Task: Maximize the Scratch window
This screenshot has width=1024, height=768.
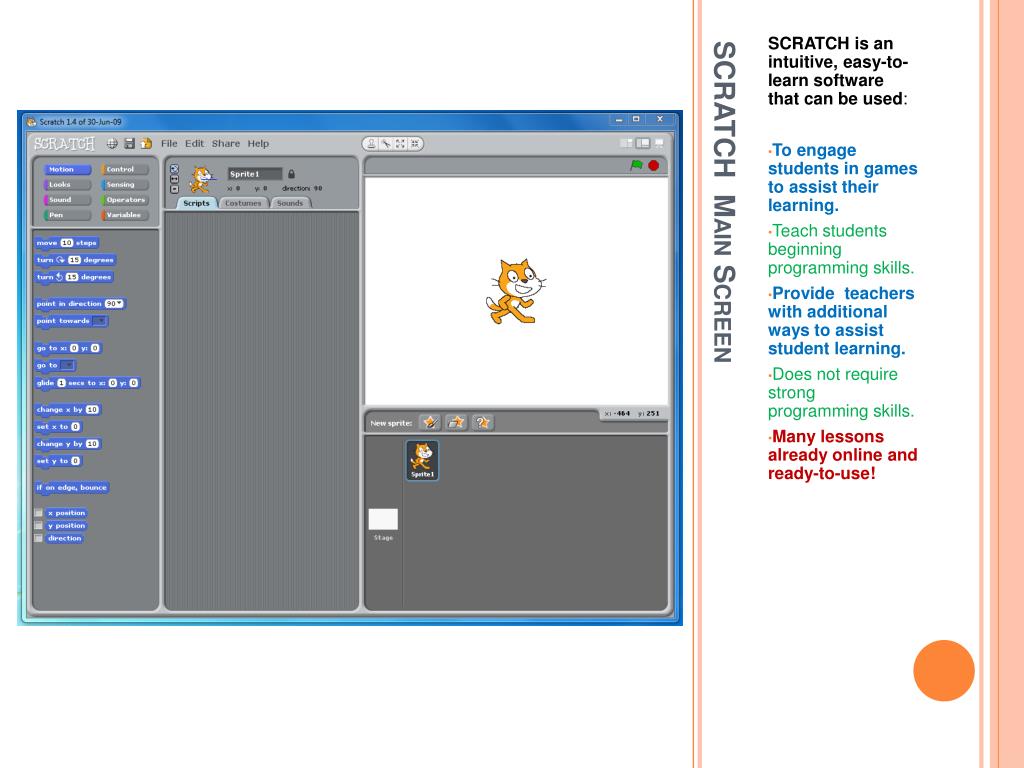Action: click(x=636, y=120)
